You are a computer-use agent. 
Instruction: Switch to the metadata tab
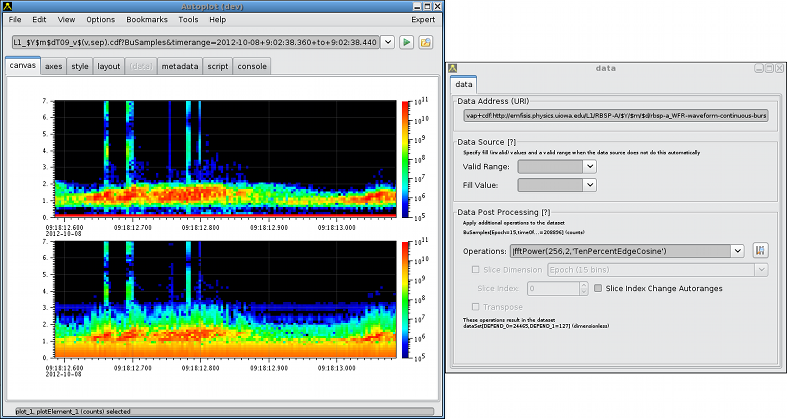(179, 66)
